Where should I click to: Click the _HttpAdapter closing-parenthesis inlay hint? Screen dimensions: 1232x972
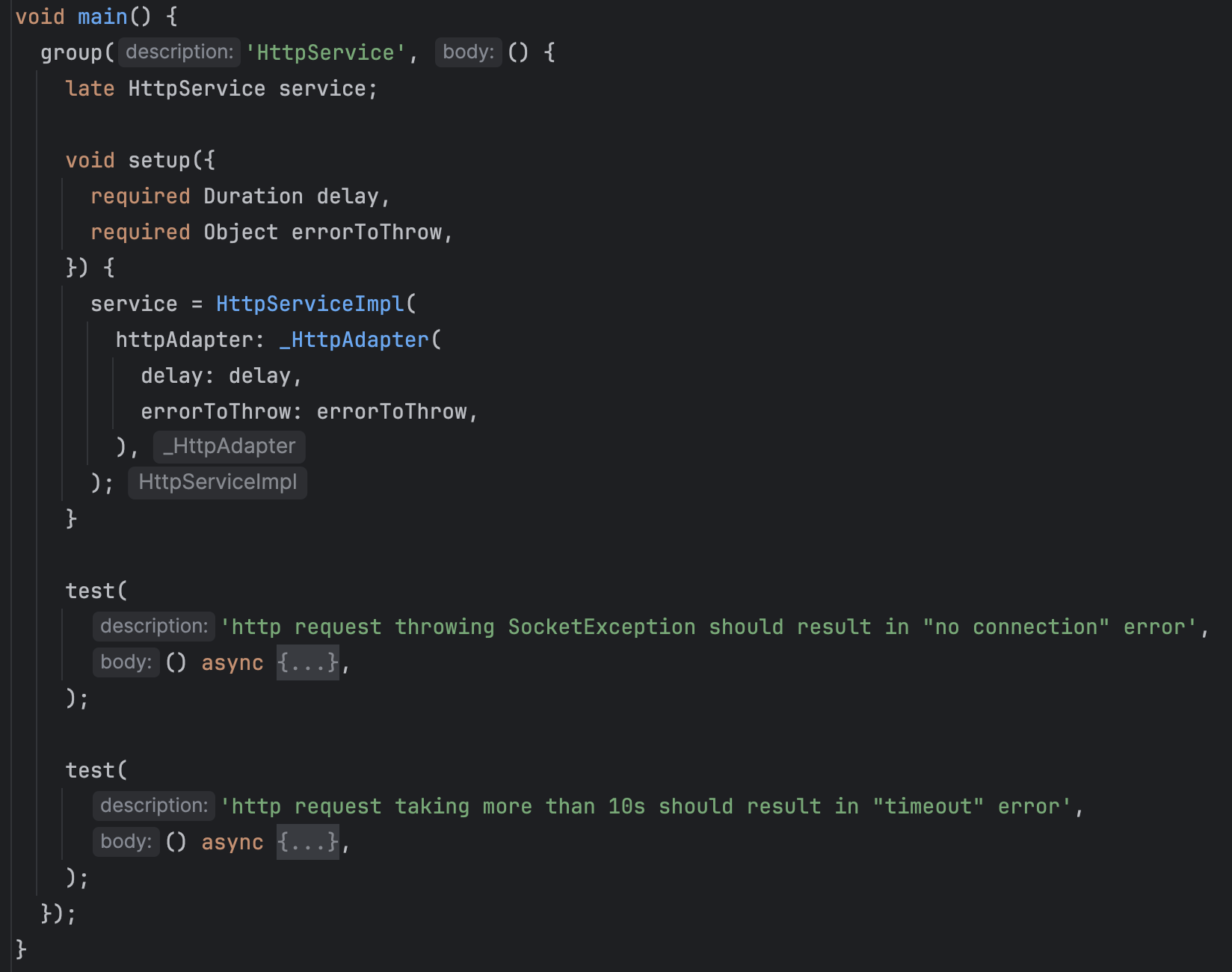[x=228, y=446]
